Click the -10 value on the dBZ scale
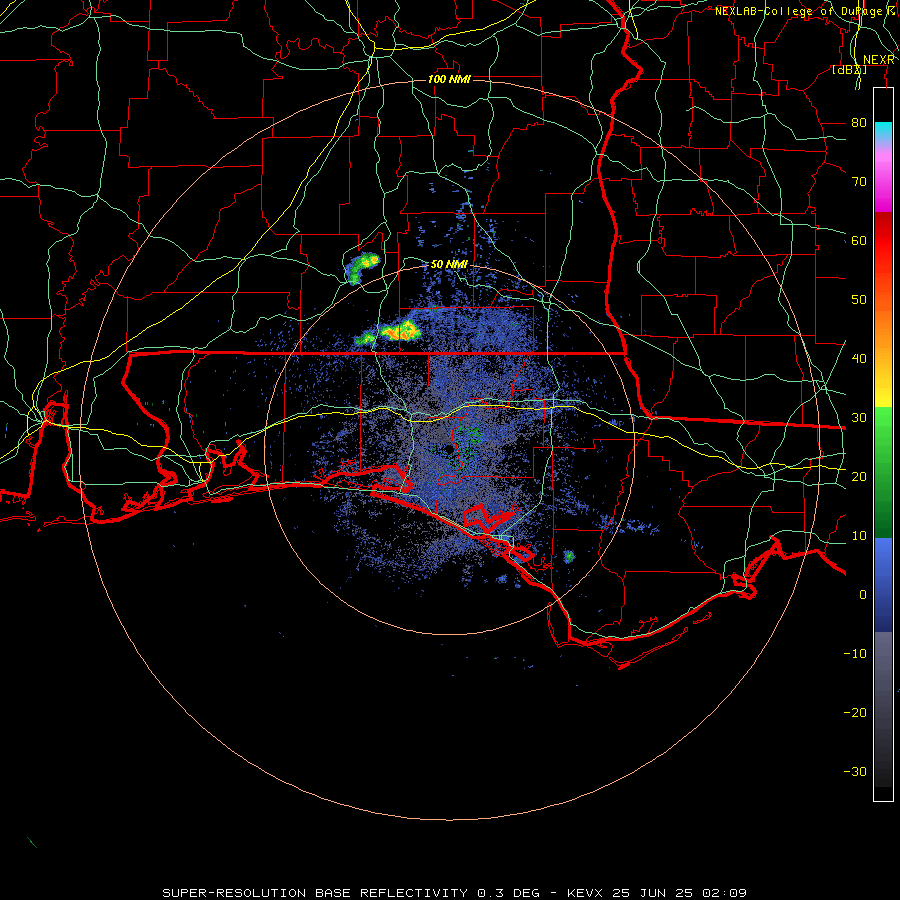The image size is (900, 900). point(855,653)
